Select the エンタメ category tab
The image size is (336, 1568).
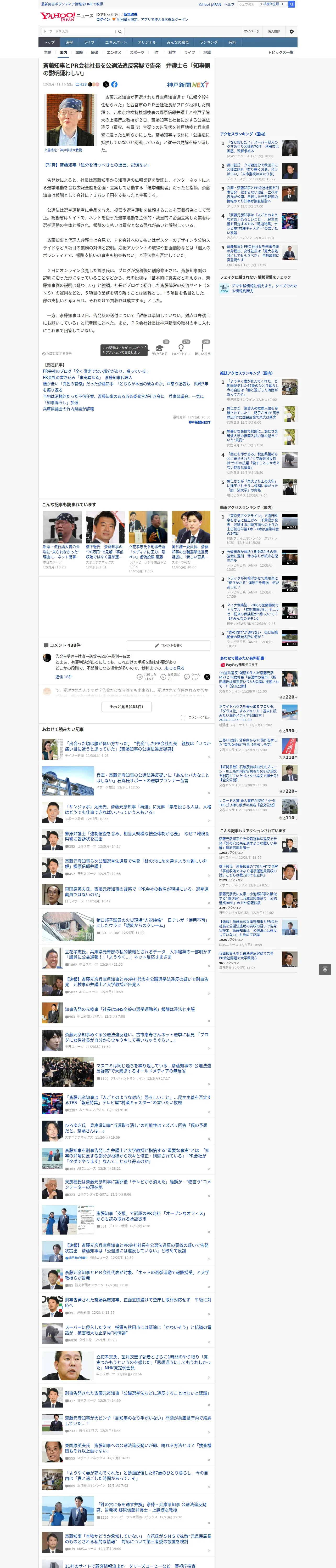[114, 53]
